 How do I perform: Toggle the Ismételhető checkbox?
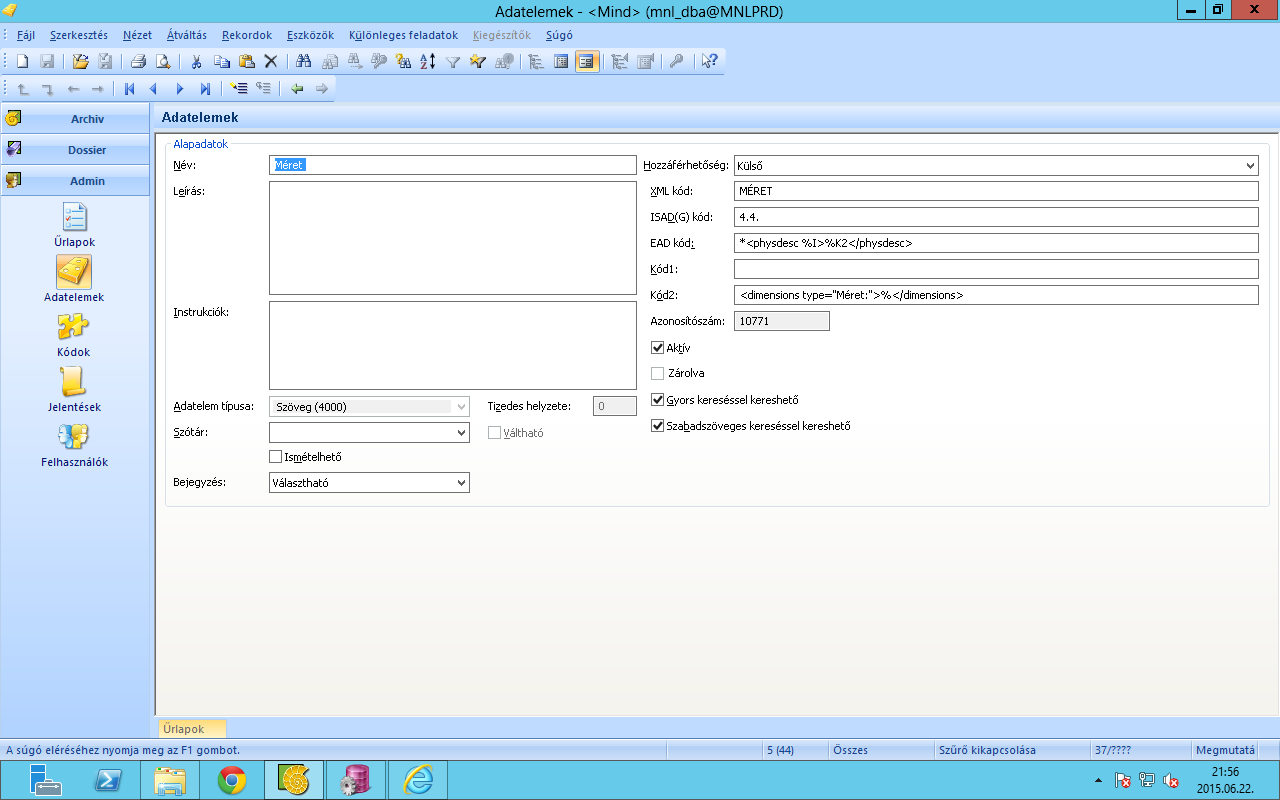276,457
